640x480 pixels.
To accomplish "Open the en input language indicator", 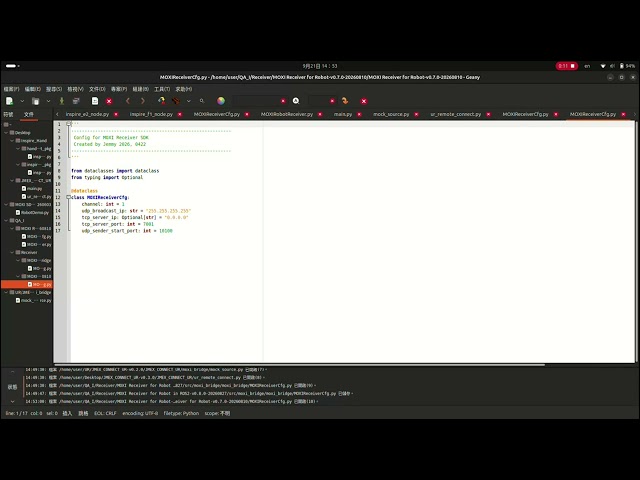I will click(x=587, y=66).
